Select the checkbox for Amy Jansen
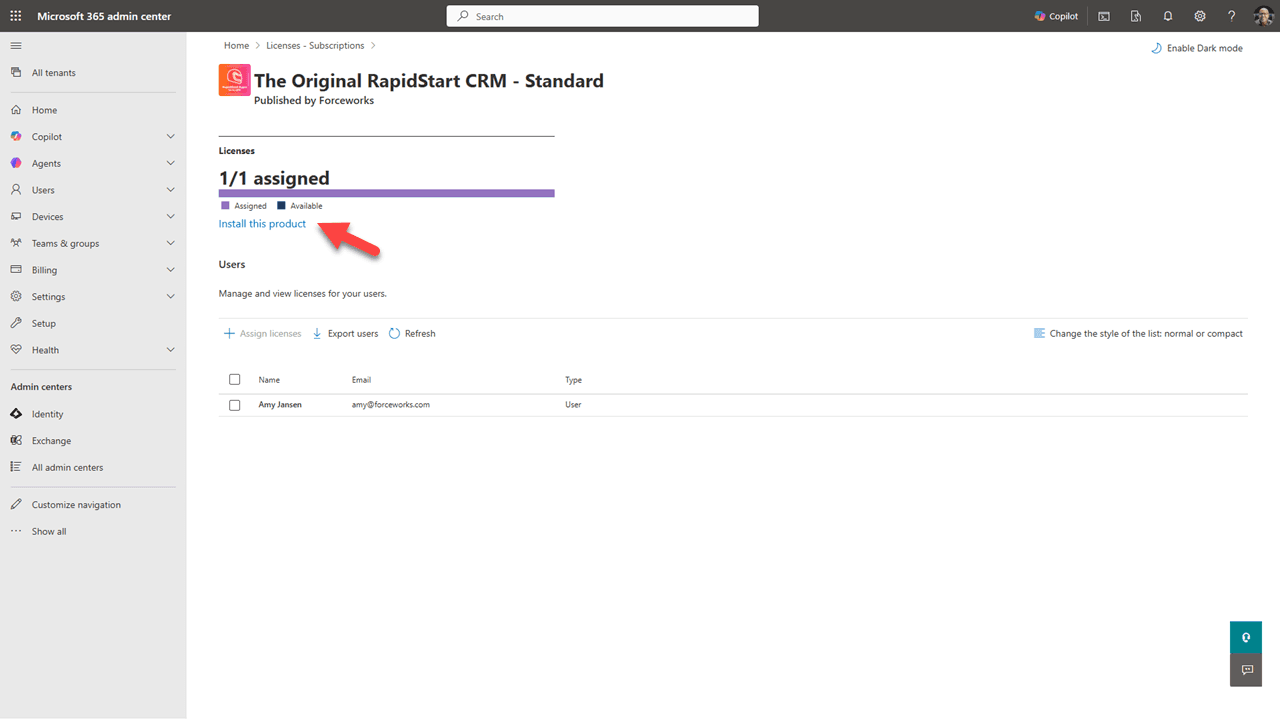The image size is (1280, 720). pyautogui.click(x=235, y=405)
